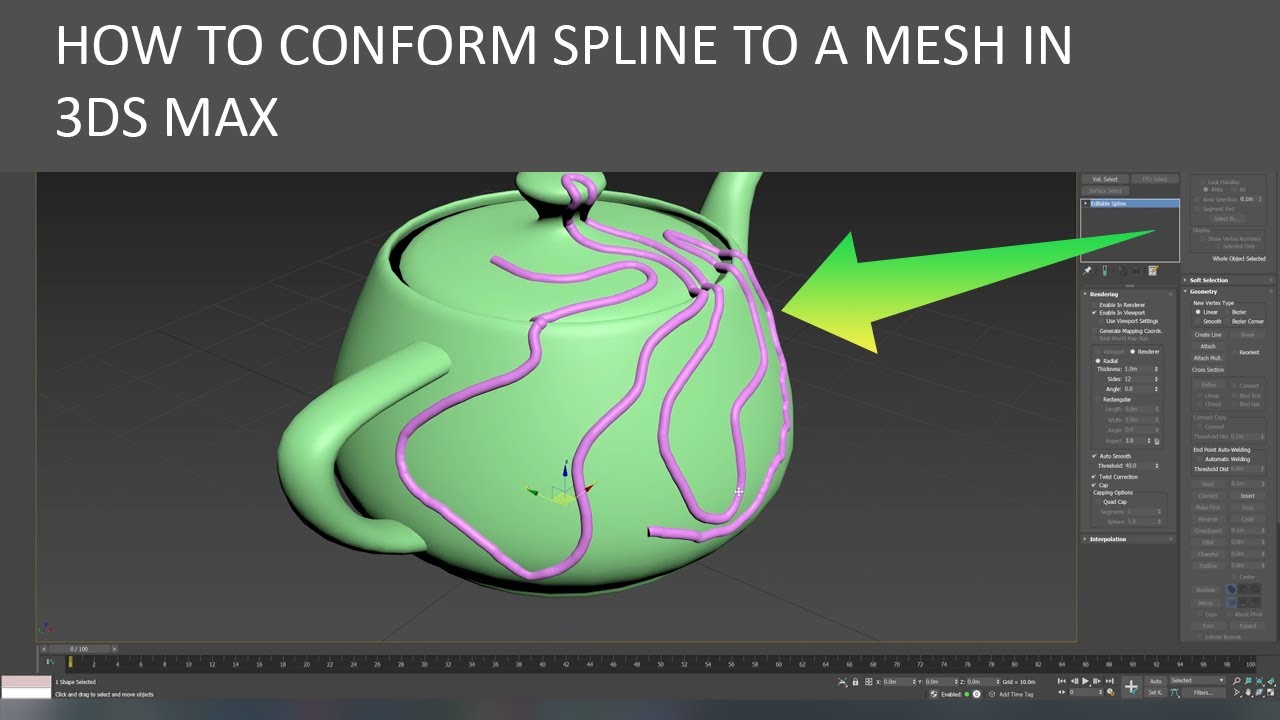This screenshot has width=1280, height=720.
Task: Toggle Enable In Viewport checkbox
Action: point(1094,313)
